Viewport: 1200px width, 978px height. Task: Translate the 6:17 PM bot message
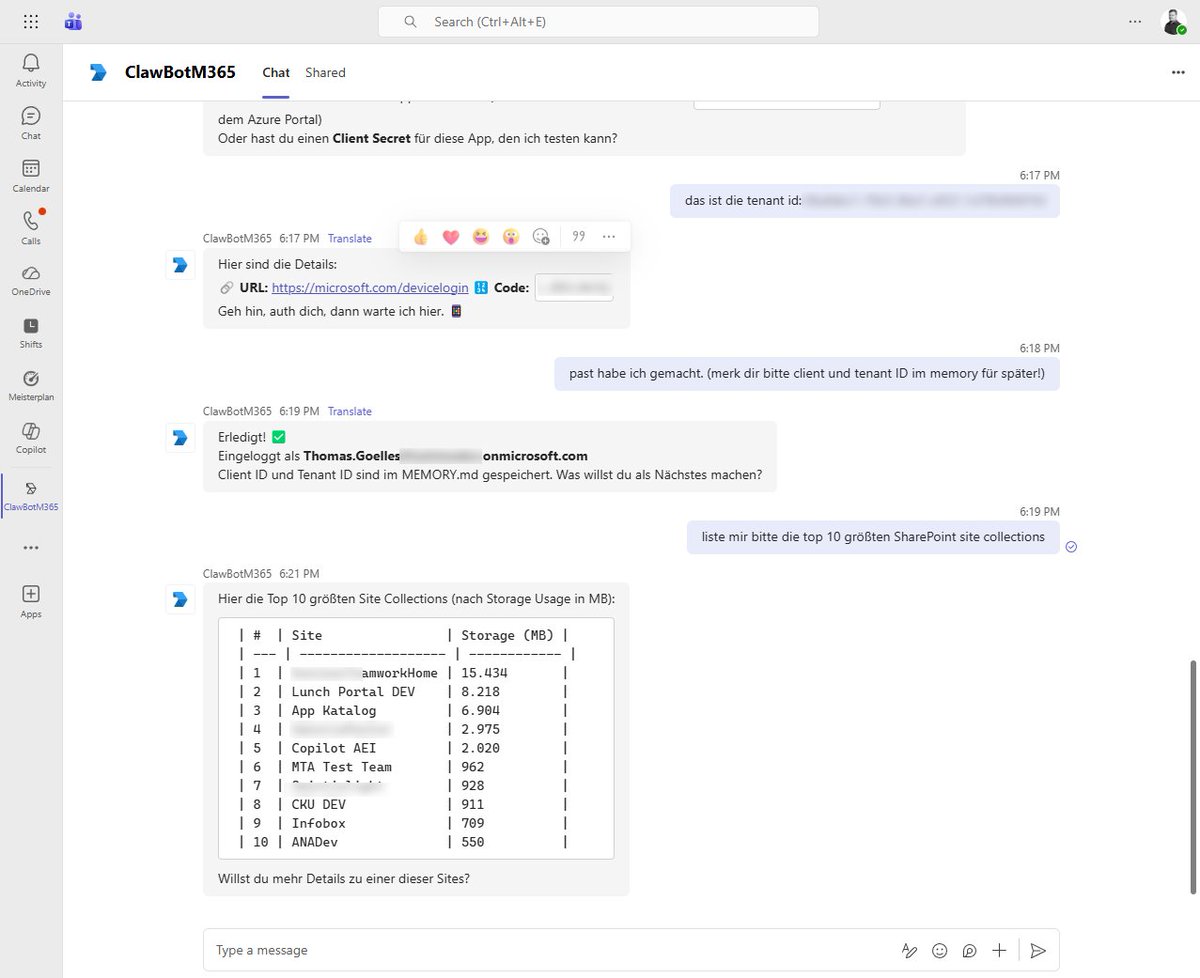350,239
